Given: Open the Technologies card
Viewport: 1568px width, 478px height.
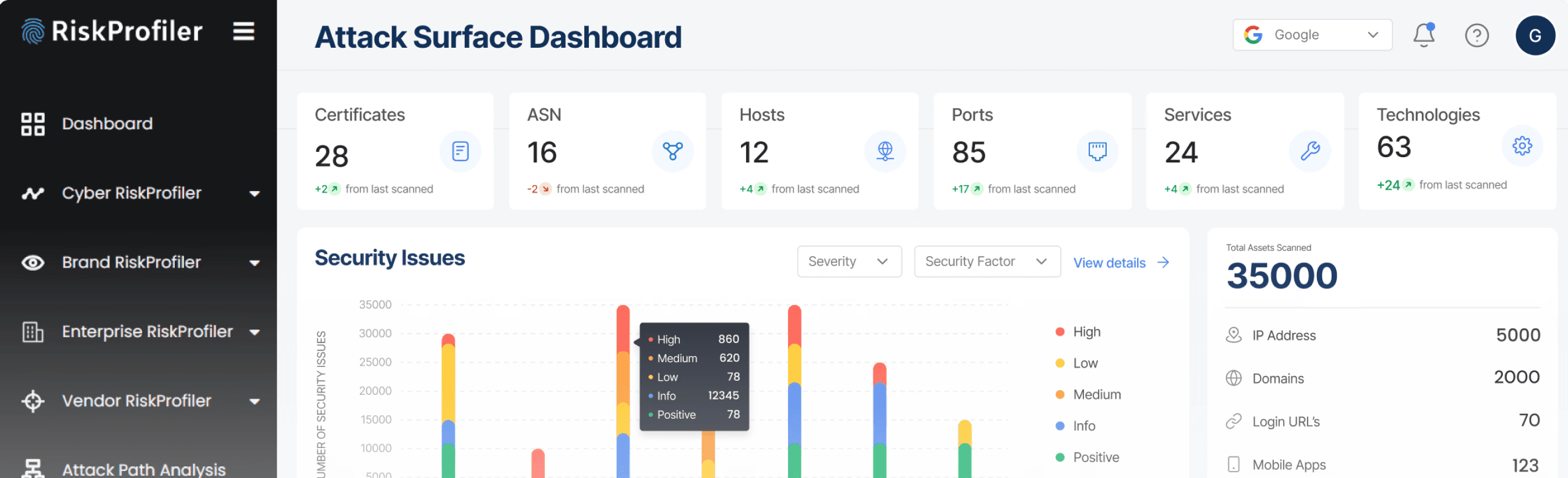Looking at the screenshot, I should 1457,151.
